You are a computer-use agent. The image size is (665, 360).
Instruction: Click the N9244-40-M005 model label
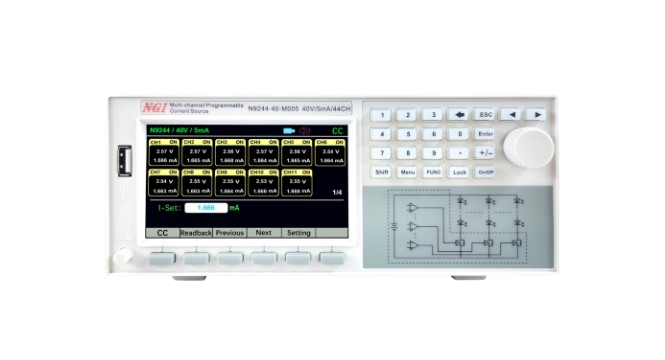point(273,109)
